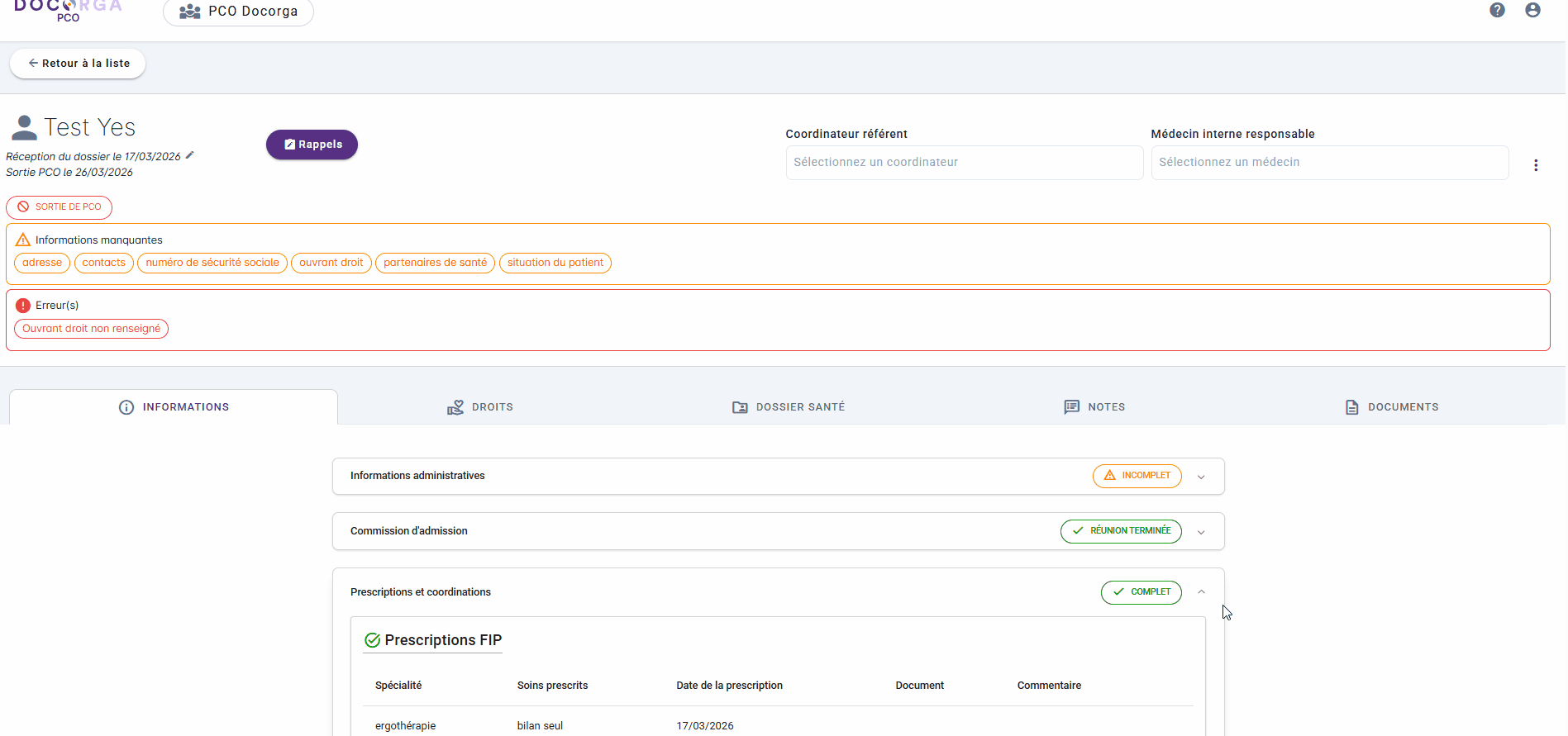Image resolution: width=1568 pixels, height=736 pixels.
Task: Click the warning triangle in Informations manquantes
Action: pyautogui.click(x=23, y=240)
